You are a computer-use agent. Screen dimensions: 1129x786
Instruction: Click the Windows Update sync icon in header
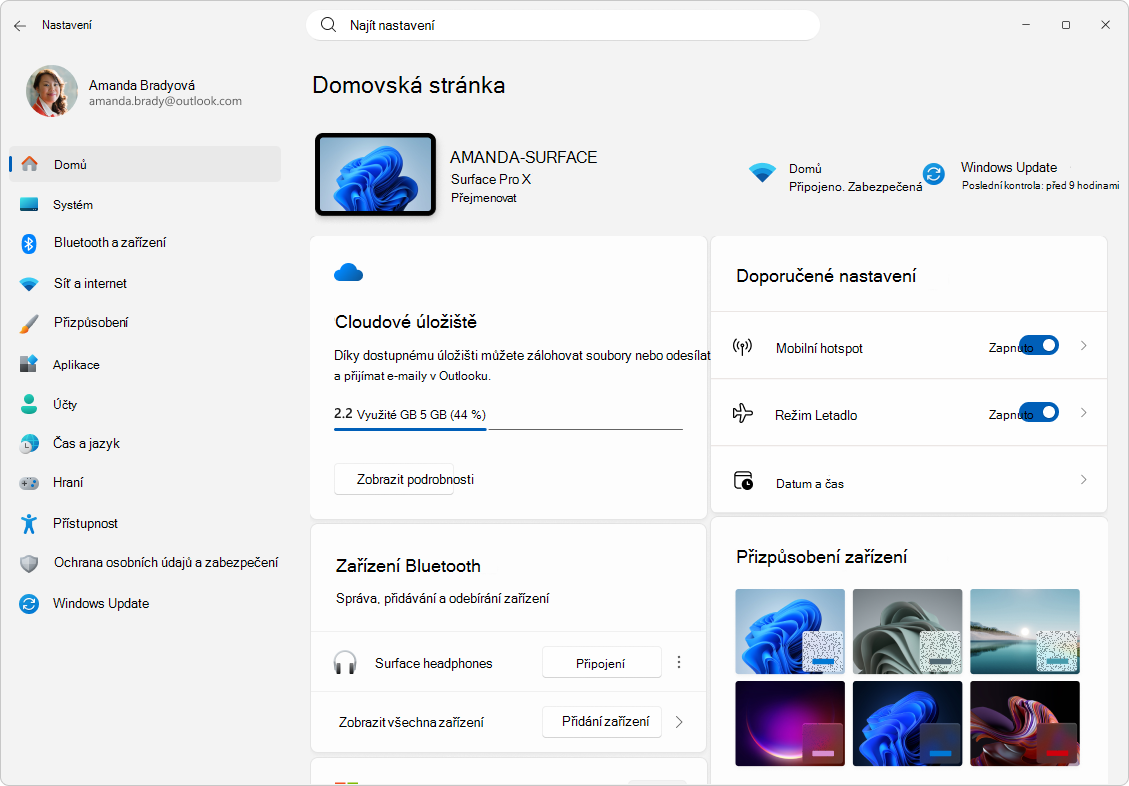click(x=934, y=173)
